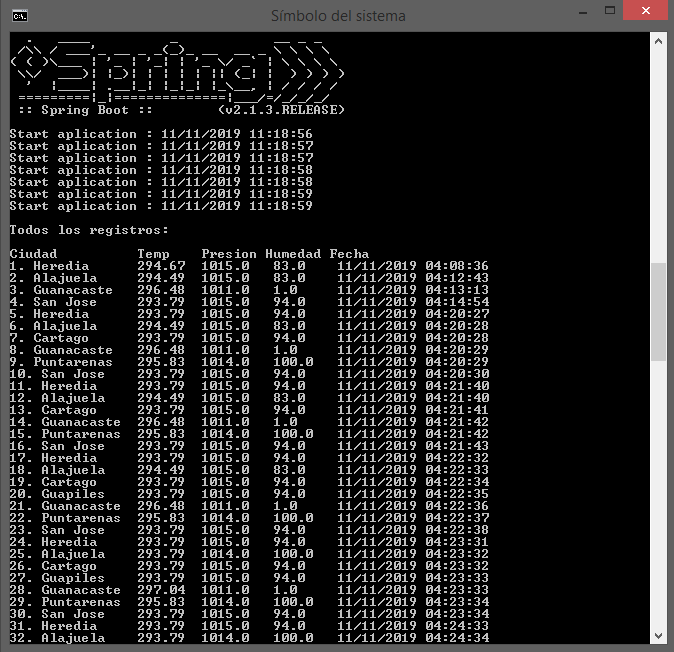Open the command prompt system menu icon

[20, 16]
